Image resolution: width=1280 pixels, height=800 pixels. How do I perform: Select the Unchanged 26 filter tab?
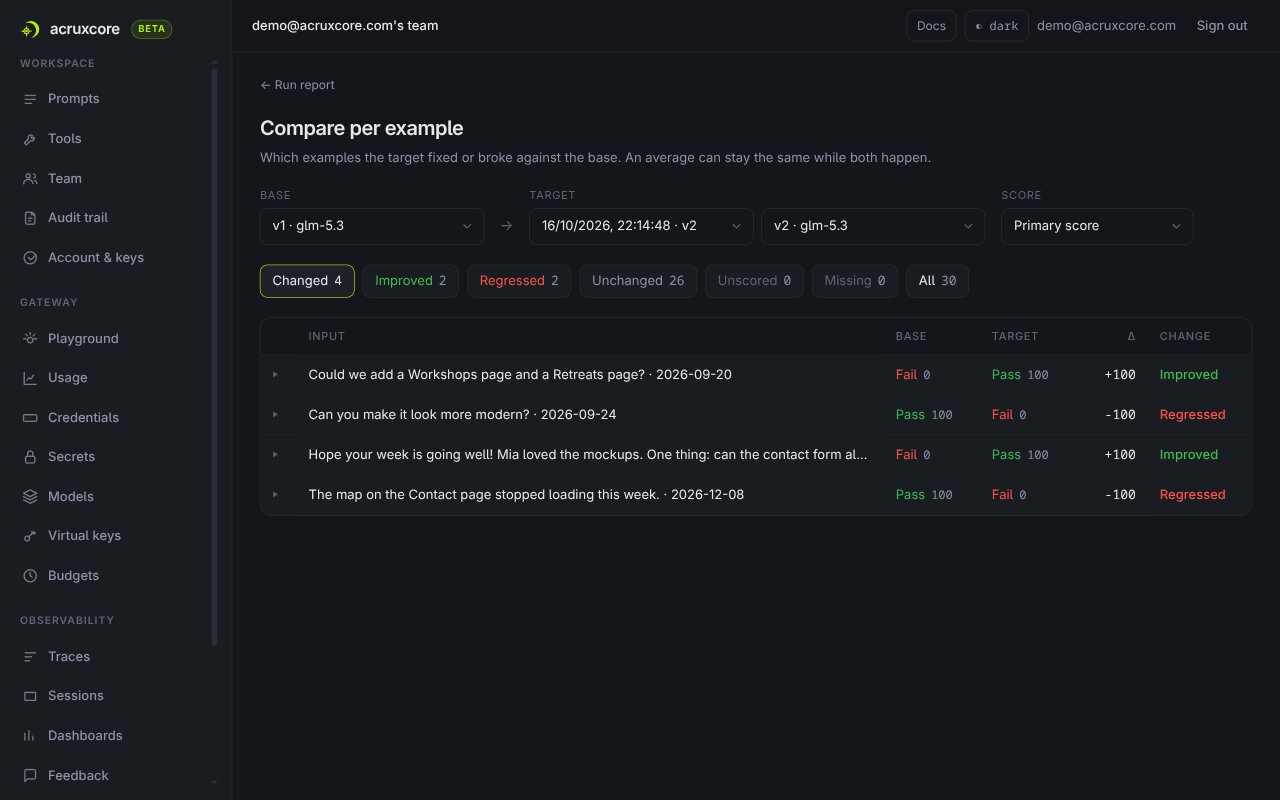pyautogui.click(x=638, y=281)
